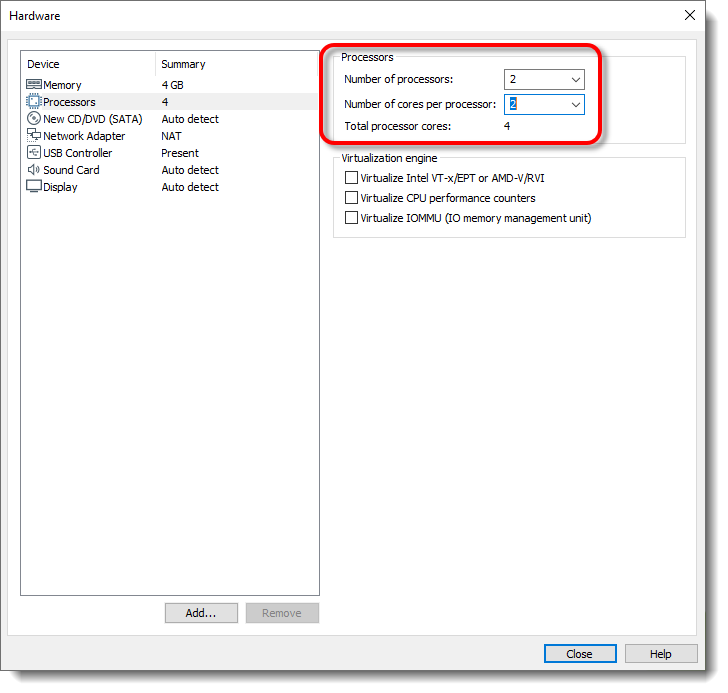728x693 pixels.
Task: Click Auto detect summary for Sound Card
Action: click(x=190, y=170)
